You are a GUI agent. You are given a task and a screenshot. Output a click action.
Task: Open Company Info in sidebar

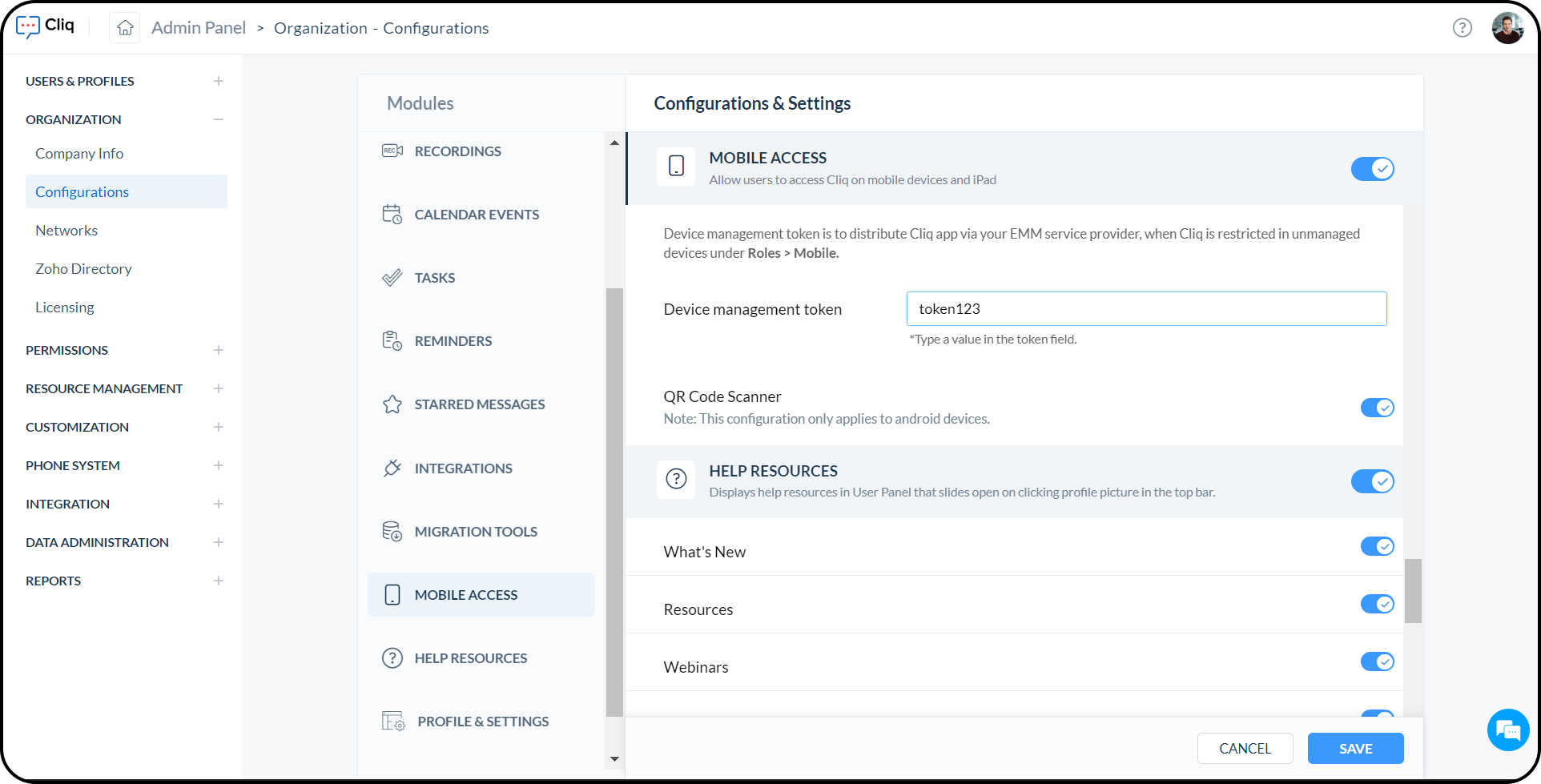click(x=79, y=153)
